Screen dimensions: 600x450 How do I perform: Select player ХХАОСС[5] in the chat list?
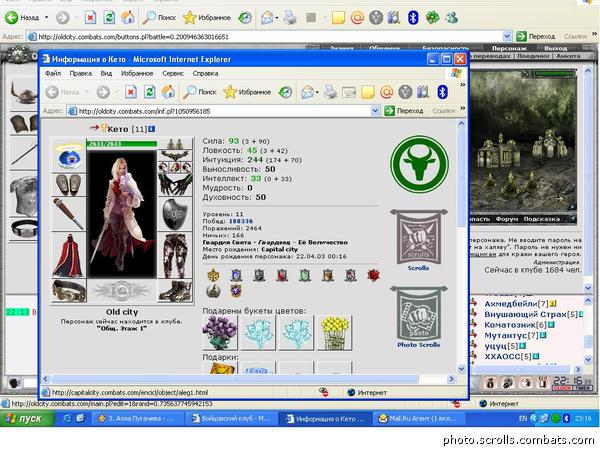508,357
